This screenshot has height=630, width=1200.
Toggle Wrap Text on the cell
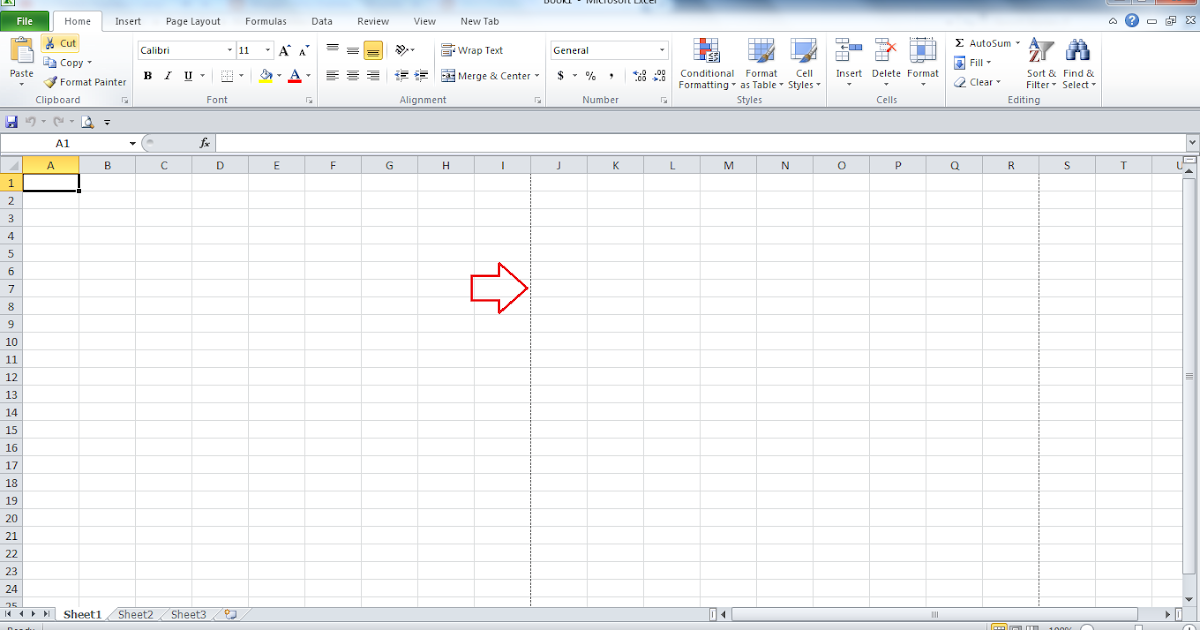[x=473, y=50]
